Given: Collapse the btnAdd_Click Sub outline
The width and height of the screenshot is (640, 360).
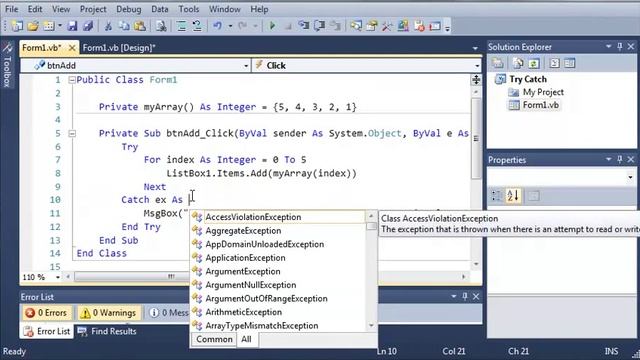Looking at the screenshot, I should (72, 133).
